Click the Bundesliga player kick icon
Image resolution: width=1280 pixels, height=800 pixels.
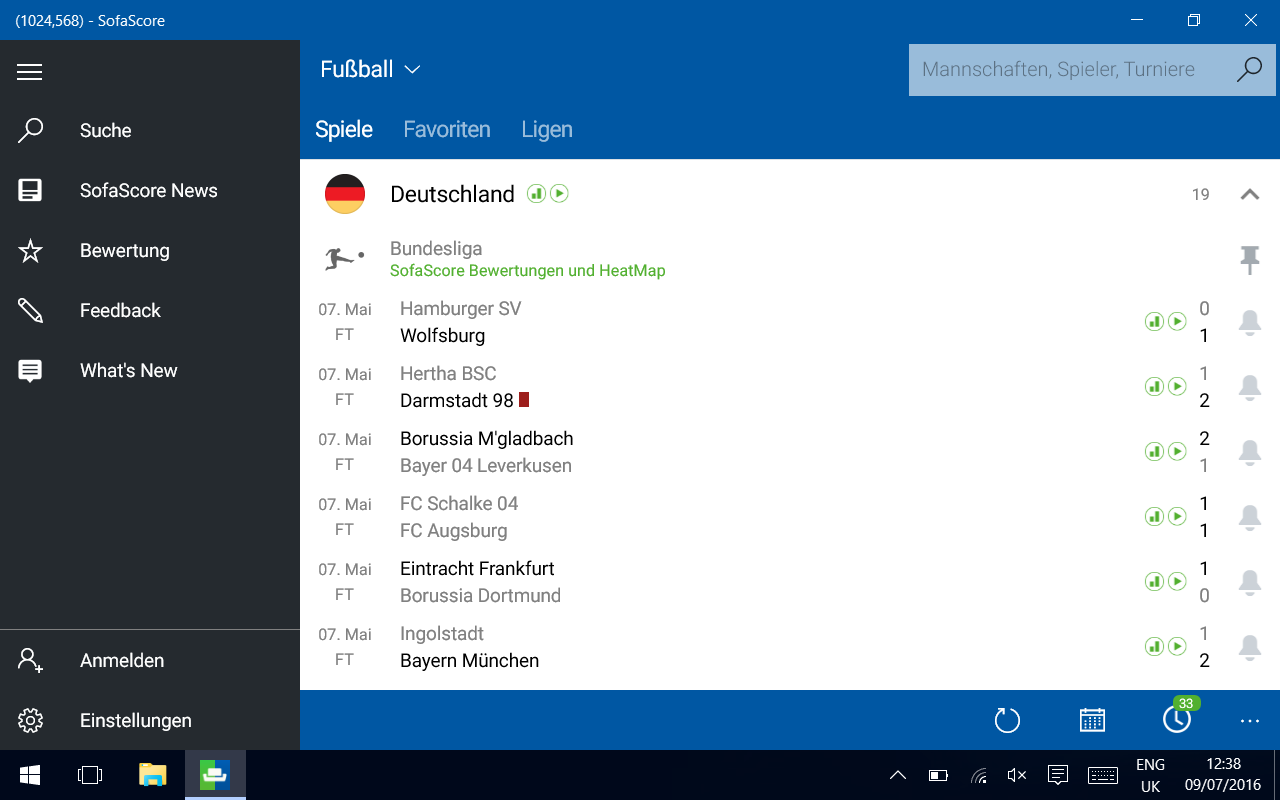tap(345, 259)
